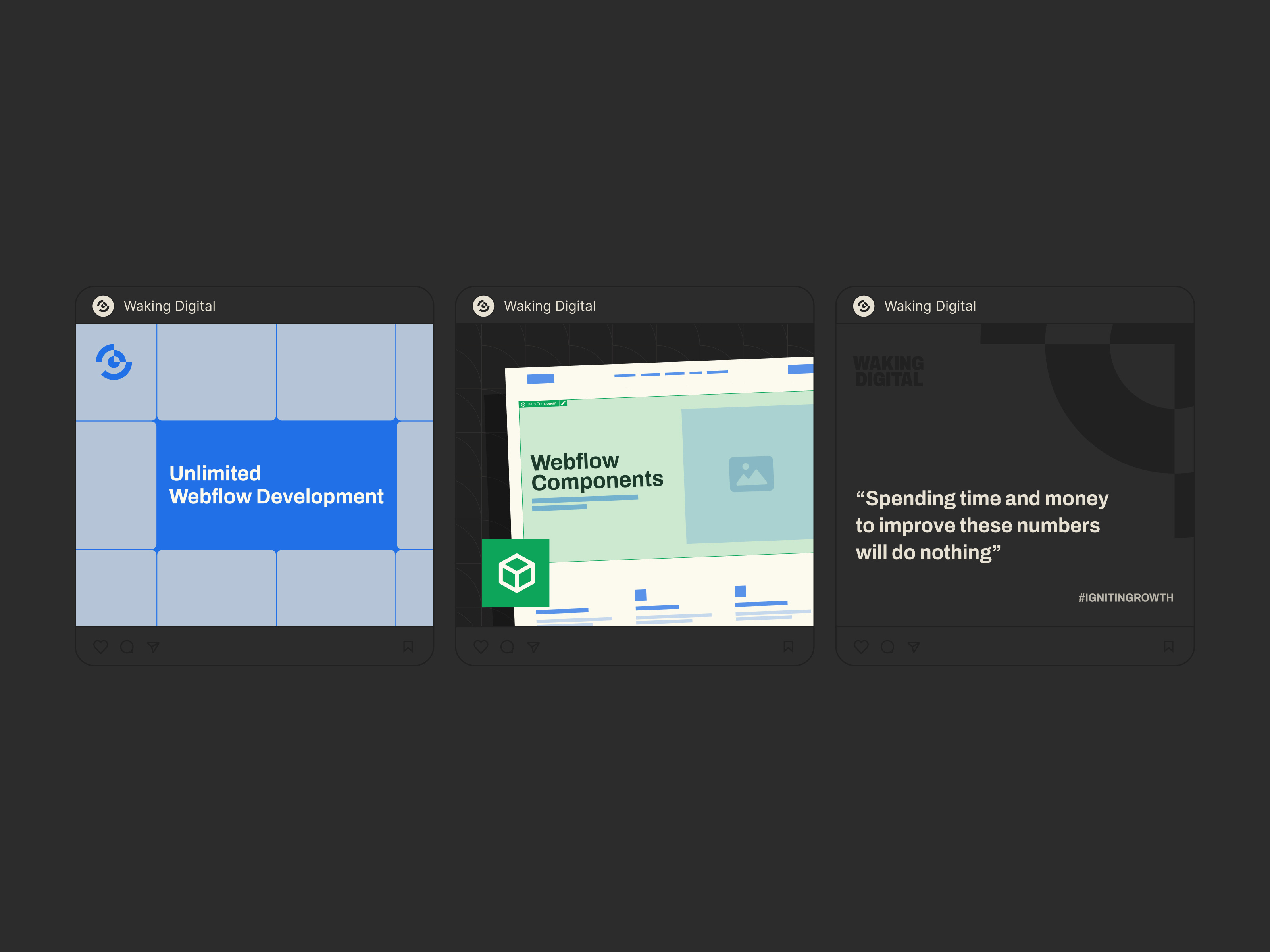
Task: Open Waking Digital avatar on third post
Action: point(864,306)
